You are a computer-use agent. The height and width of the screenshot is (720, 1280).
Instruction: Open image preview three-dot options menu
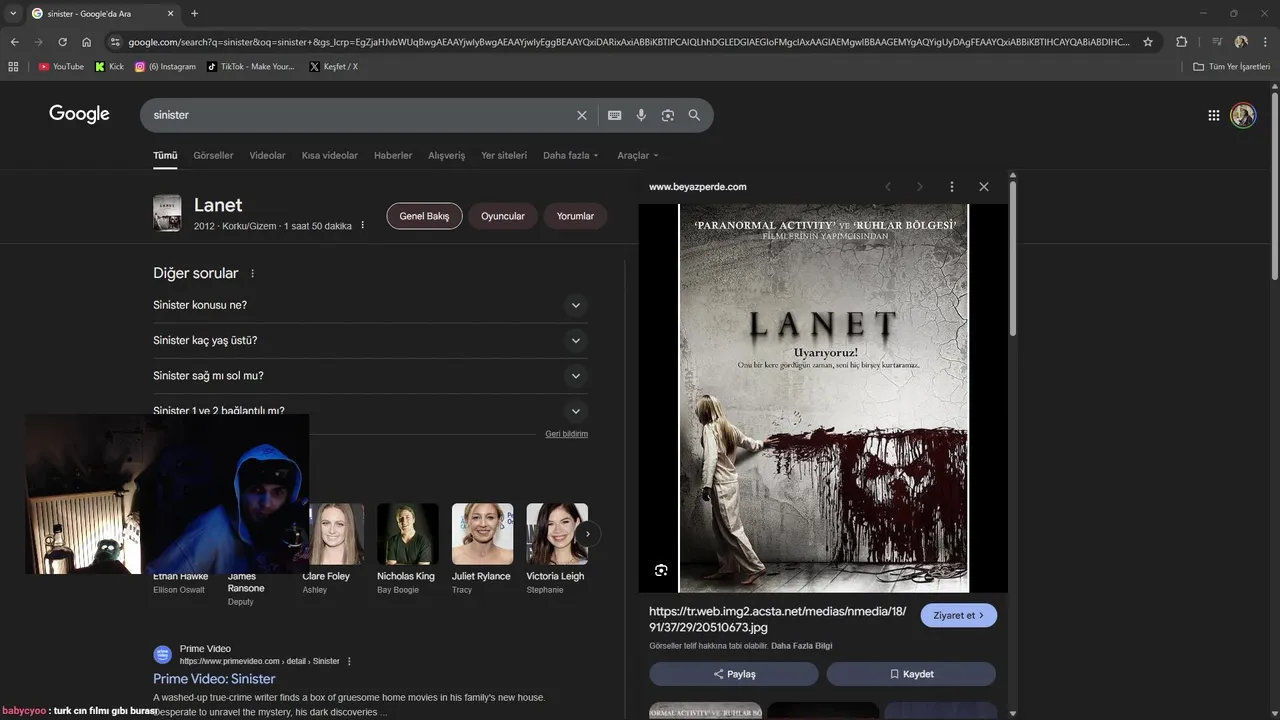952,187
